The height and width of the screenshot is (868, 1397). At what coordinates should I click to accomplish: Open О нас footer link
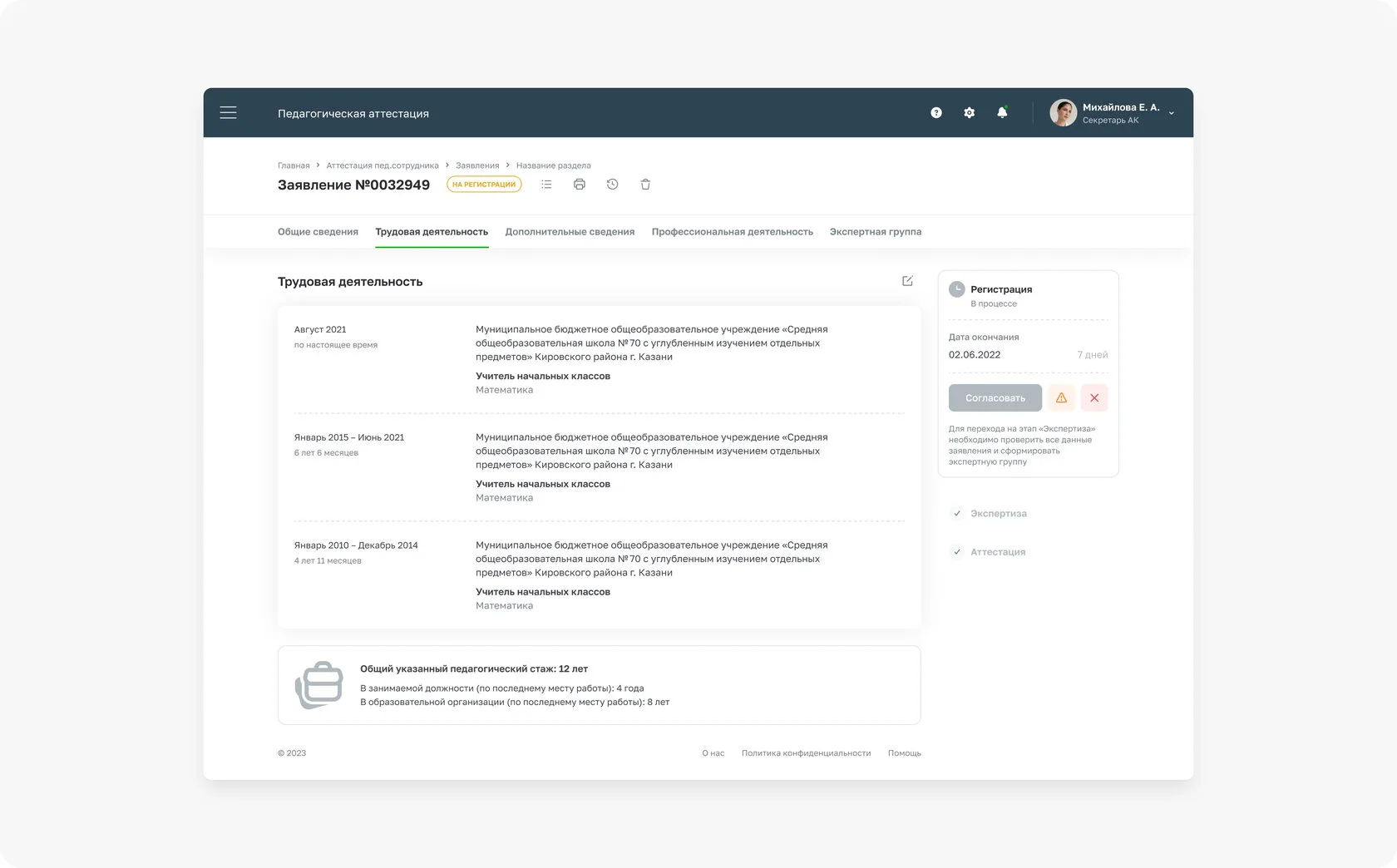coord(713,753)
